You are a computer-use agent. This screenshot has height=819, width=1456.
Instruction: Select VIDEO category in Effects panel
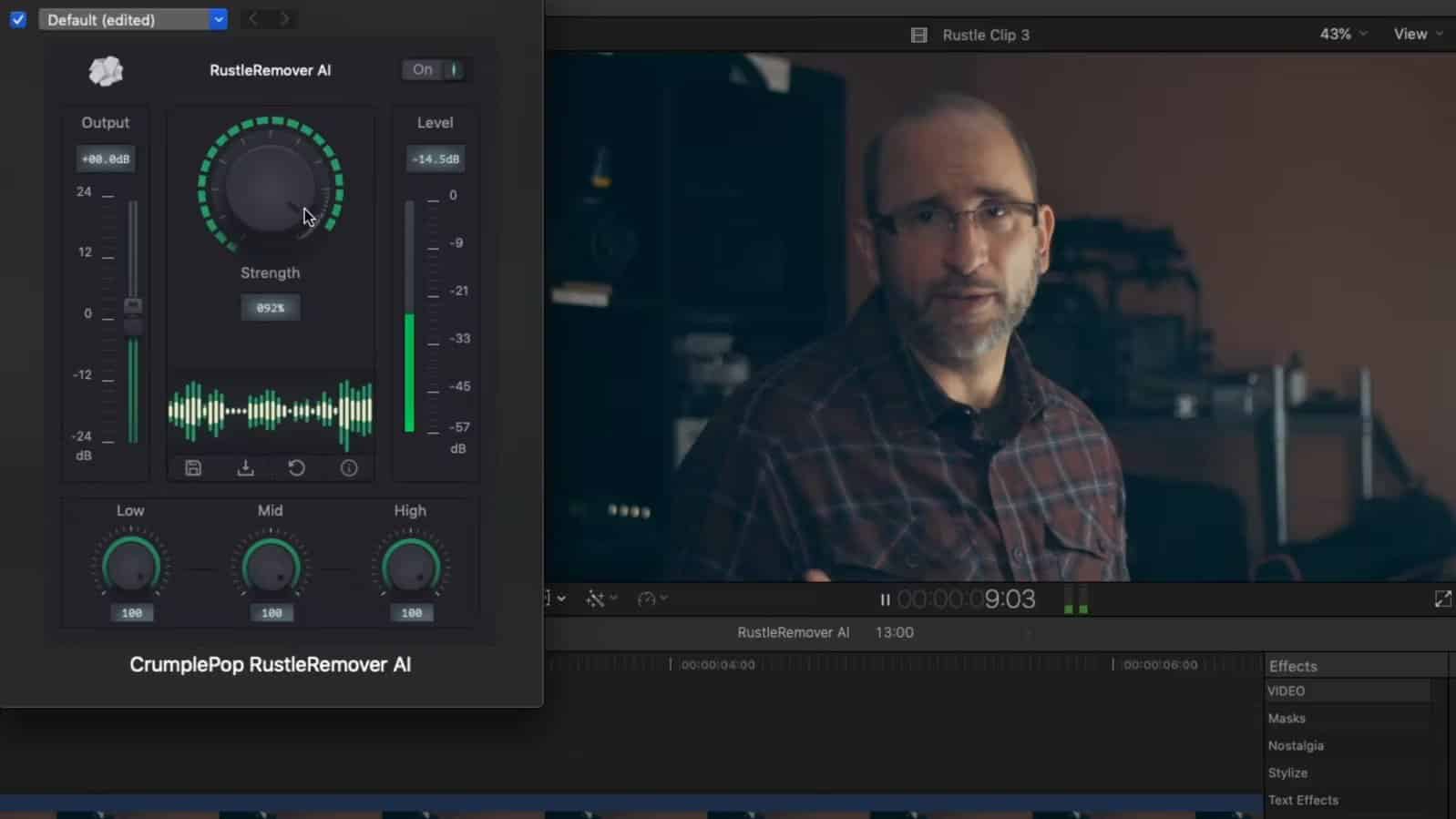coord(1348,691)
